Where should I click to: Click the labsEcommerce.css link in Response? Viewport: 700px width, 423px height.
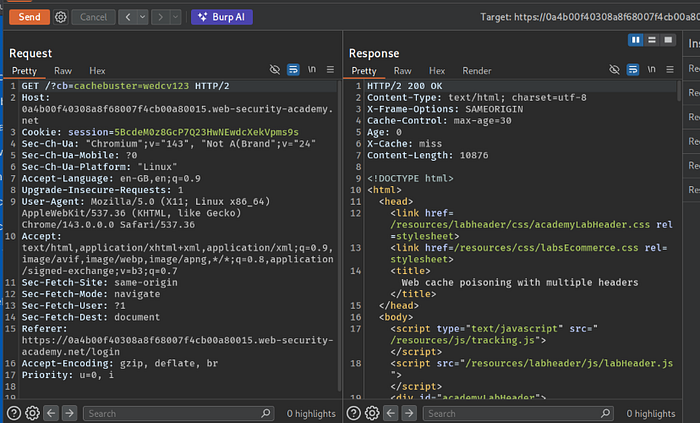point(549,248)
